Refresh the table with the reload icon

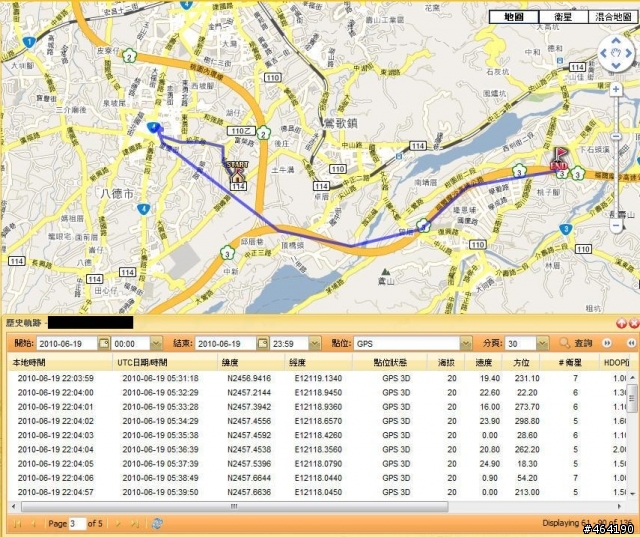(x=157, y=523)
